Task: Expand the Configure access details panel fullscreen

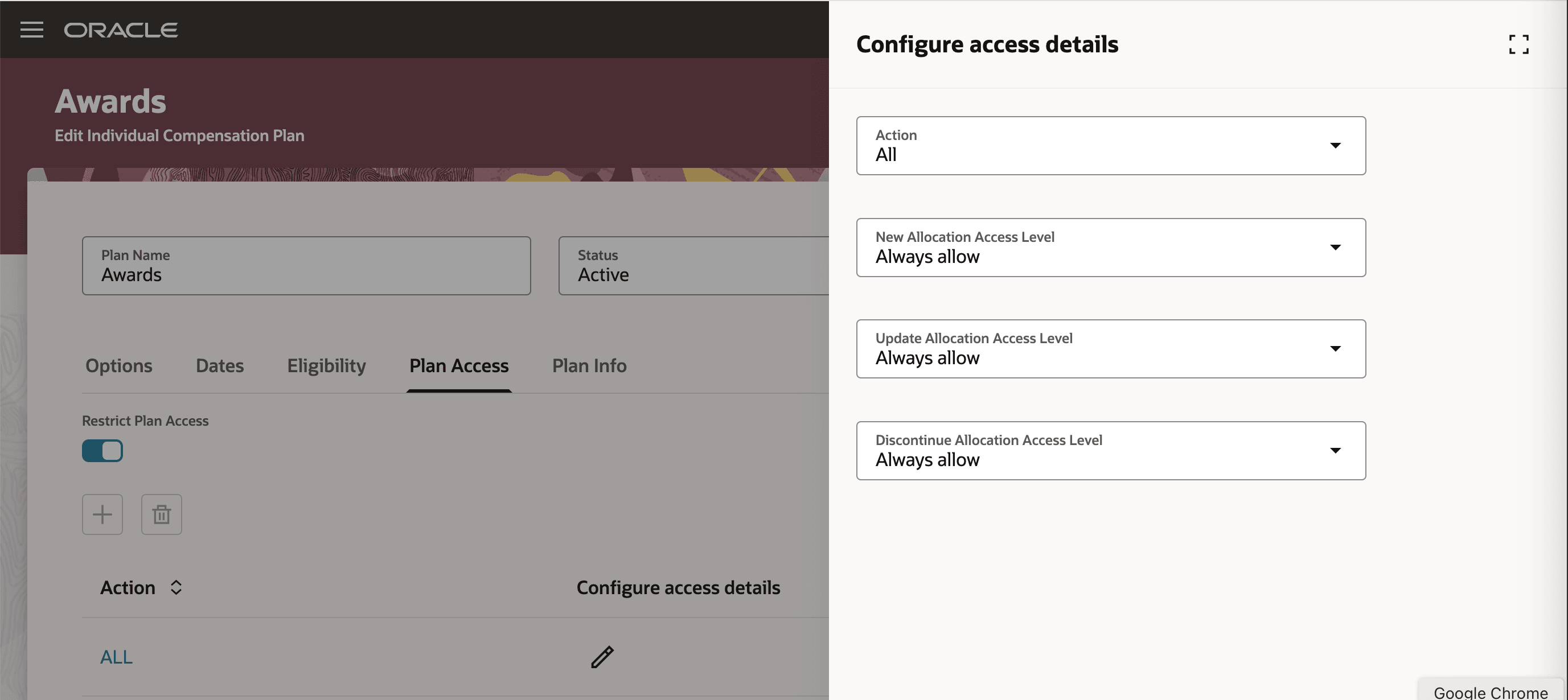Action: [x=1519, y=44]
